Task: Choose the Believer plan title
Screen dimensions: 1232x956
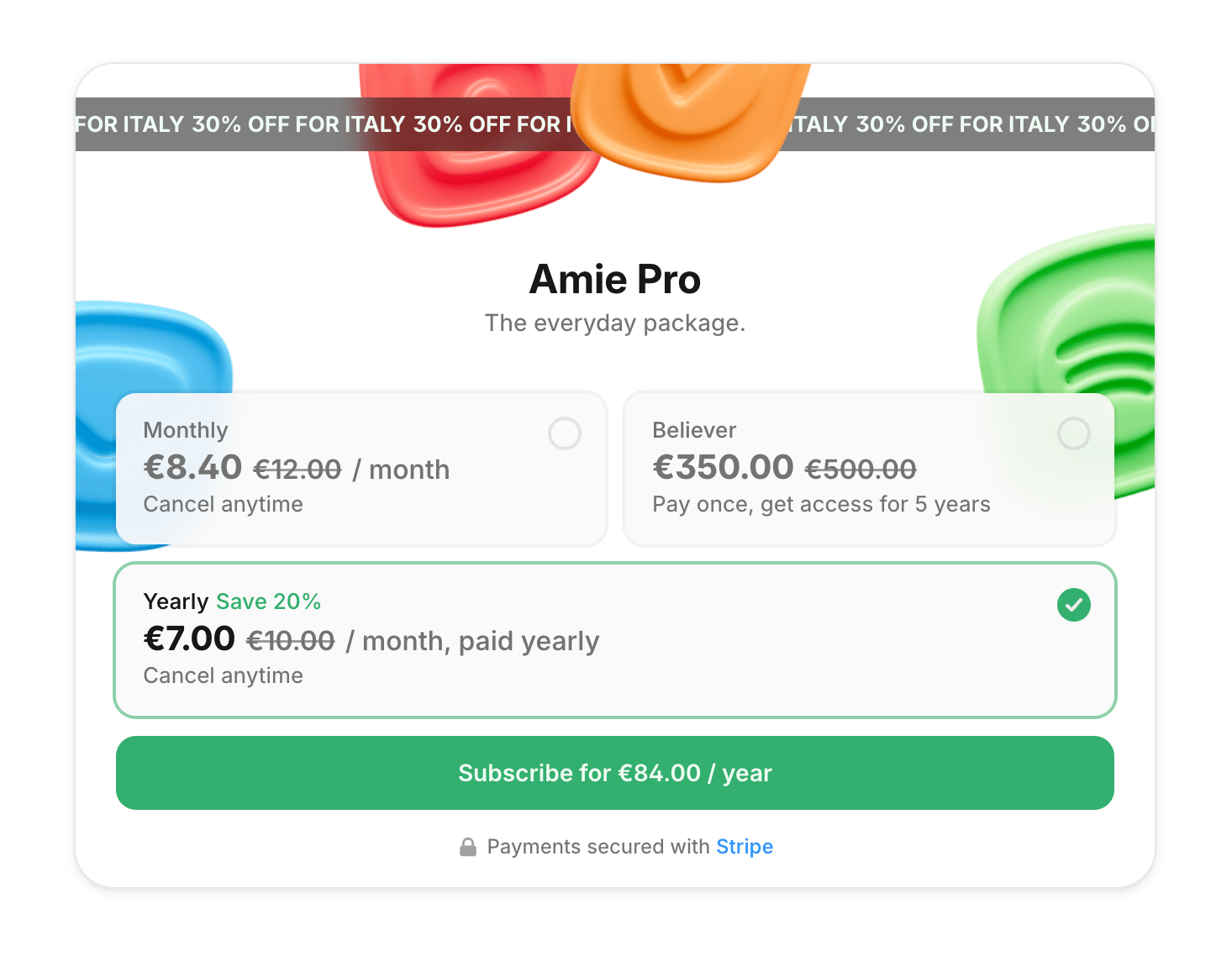Action: (x=694, y=430)
